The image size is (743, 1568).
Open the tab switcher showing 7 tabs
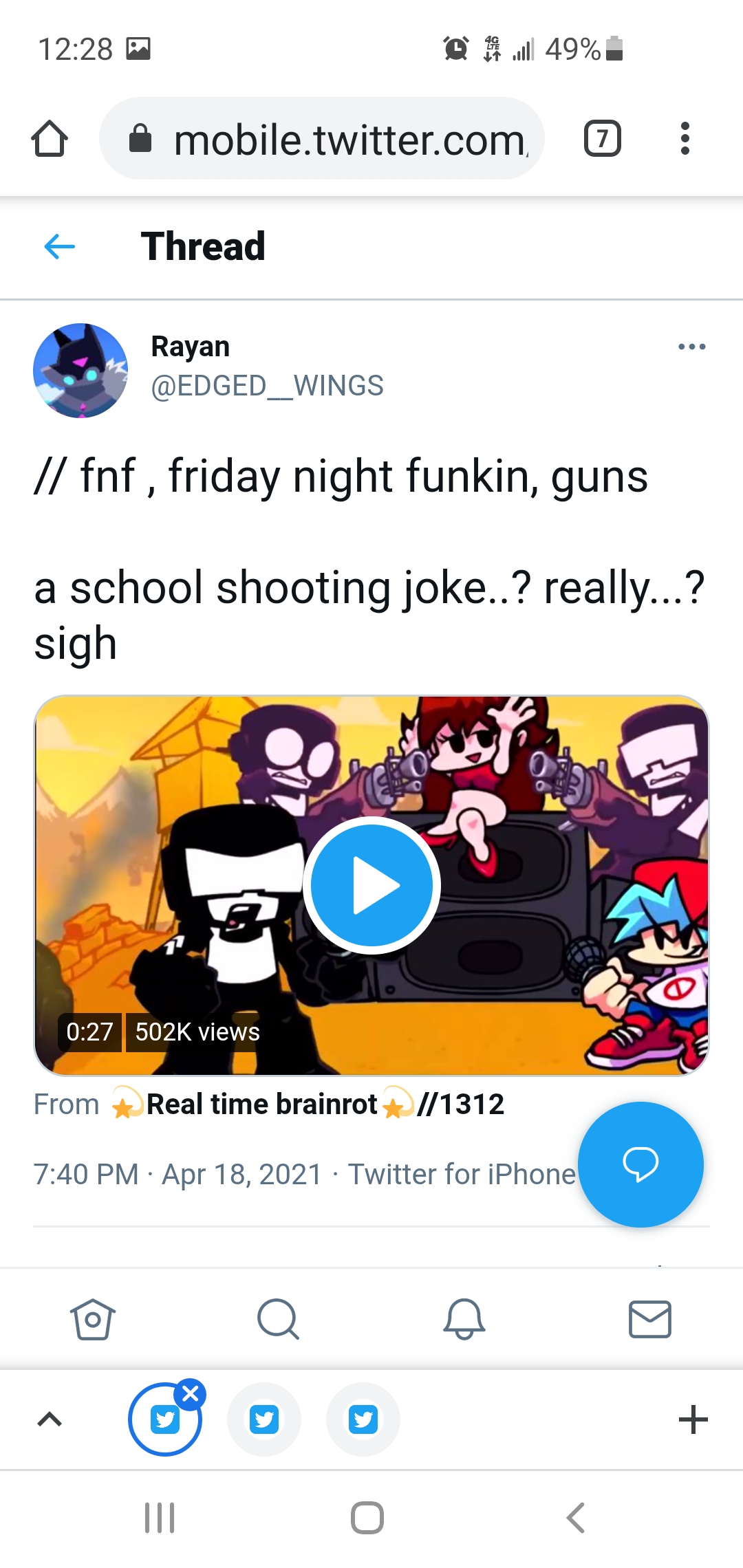[602, 138]
